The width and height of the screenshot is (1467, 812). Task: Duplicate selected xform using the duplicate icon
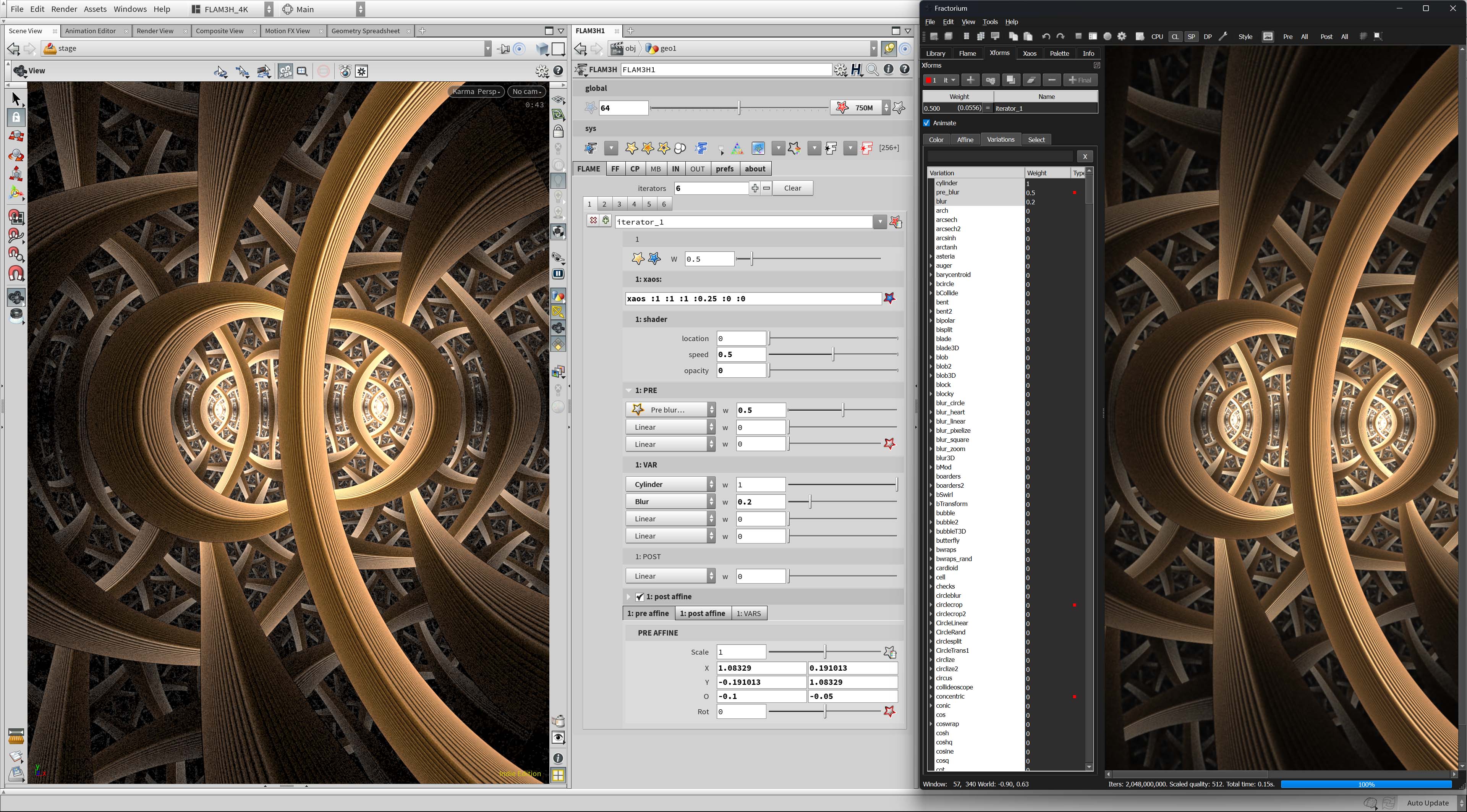point(1011,80)
